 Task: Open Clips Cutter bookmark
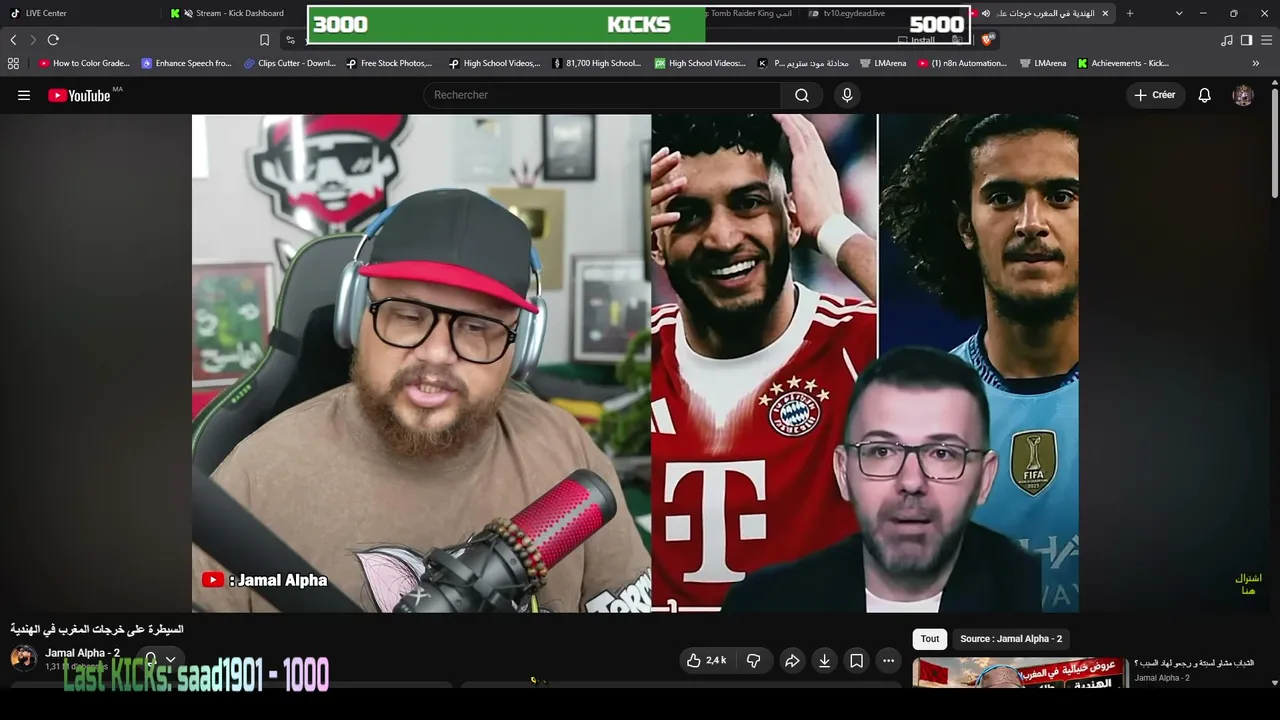[x=290, y=63]
